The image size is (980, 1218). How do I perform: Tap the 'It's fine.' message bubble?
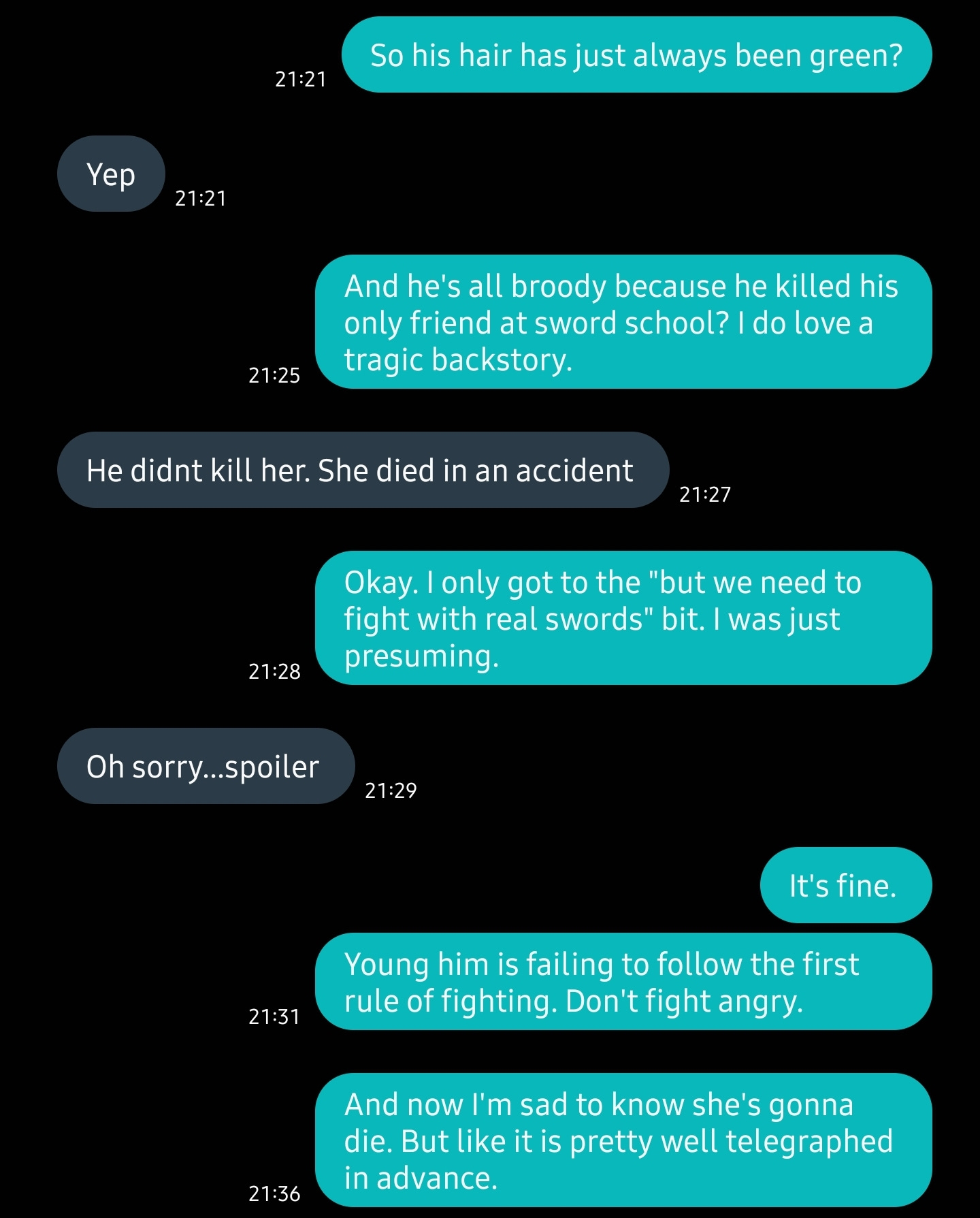click(845, 885)
